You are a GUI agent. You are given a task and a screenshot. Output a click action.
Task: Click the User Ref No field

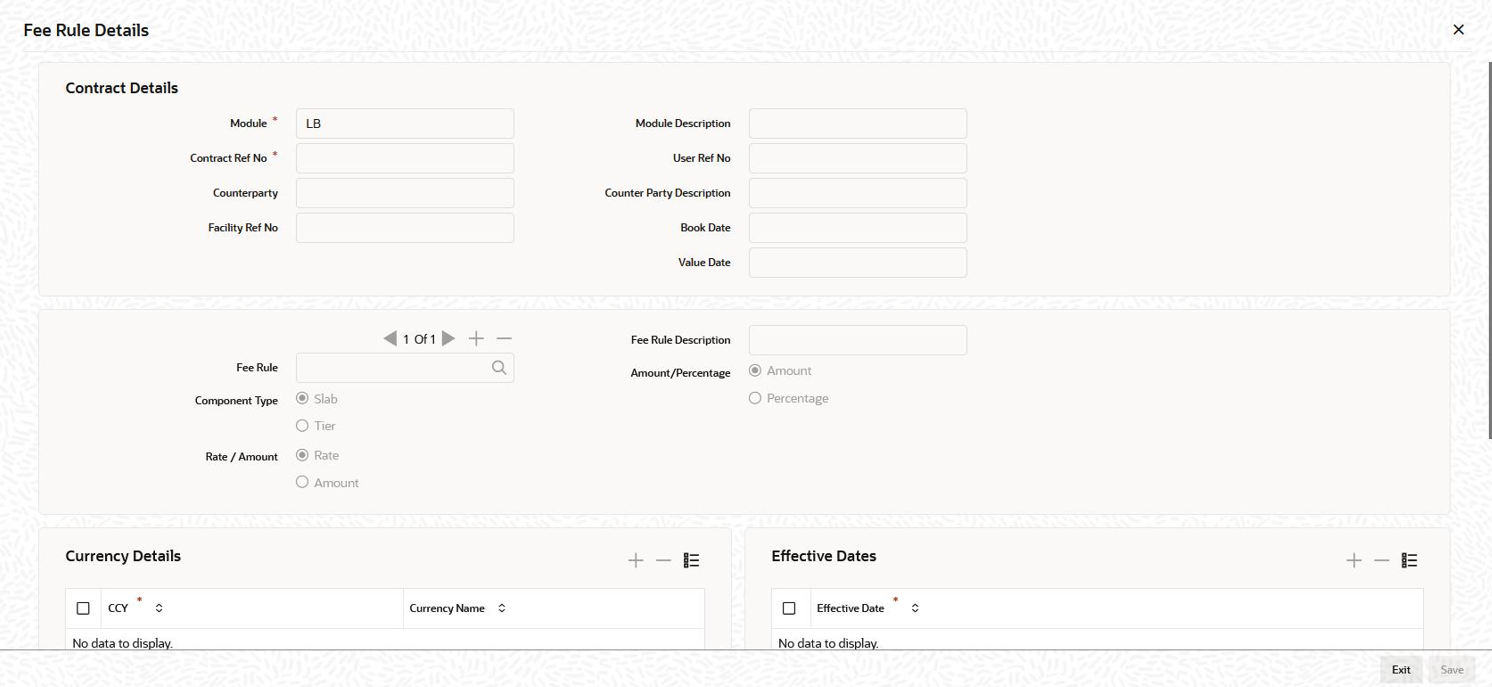click(858, 158)
